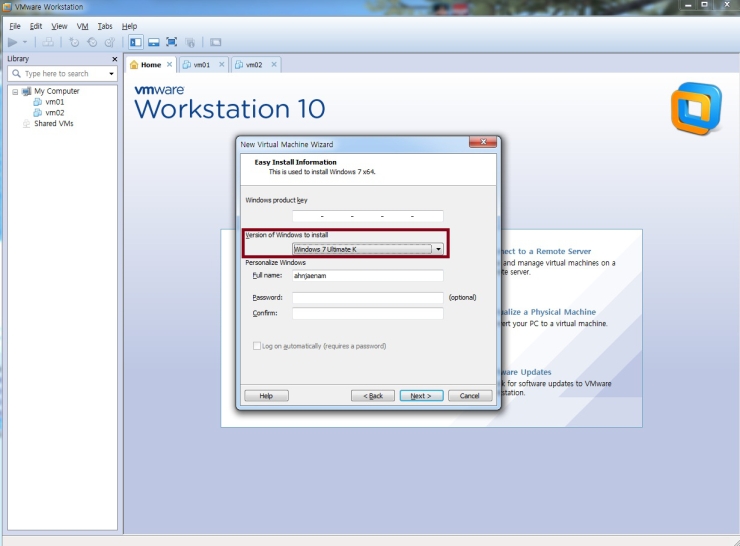The height and width of the screenshot is (546, 740).
Task: Close the Library panel
Action: pos(114,59)
